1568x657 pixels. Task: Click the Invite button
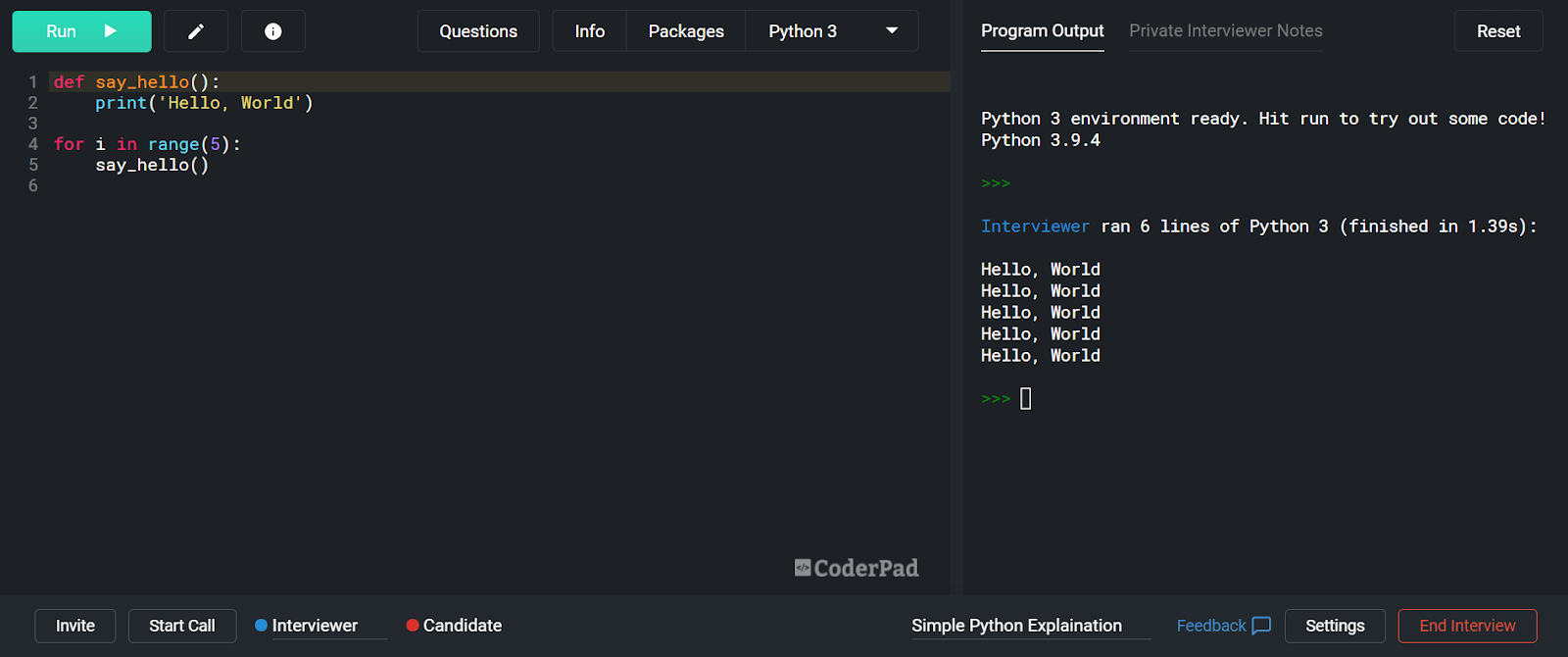point(75,626)
